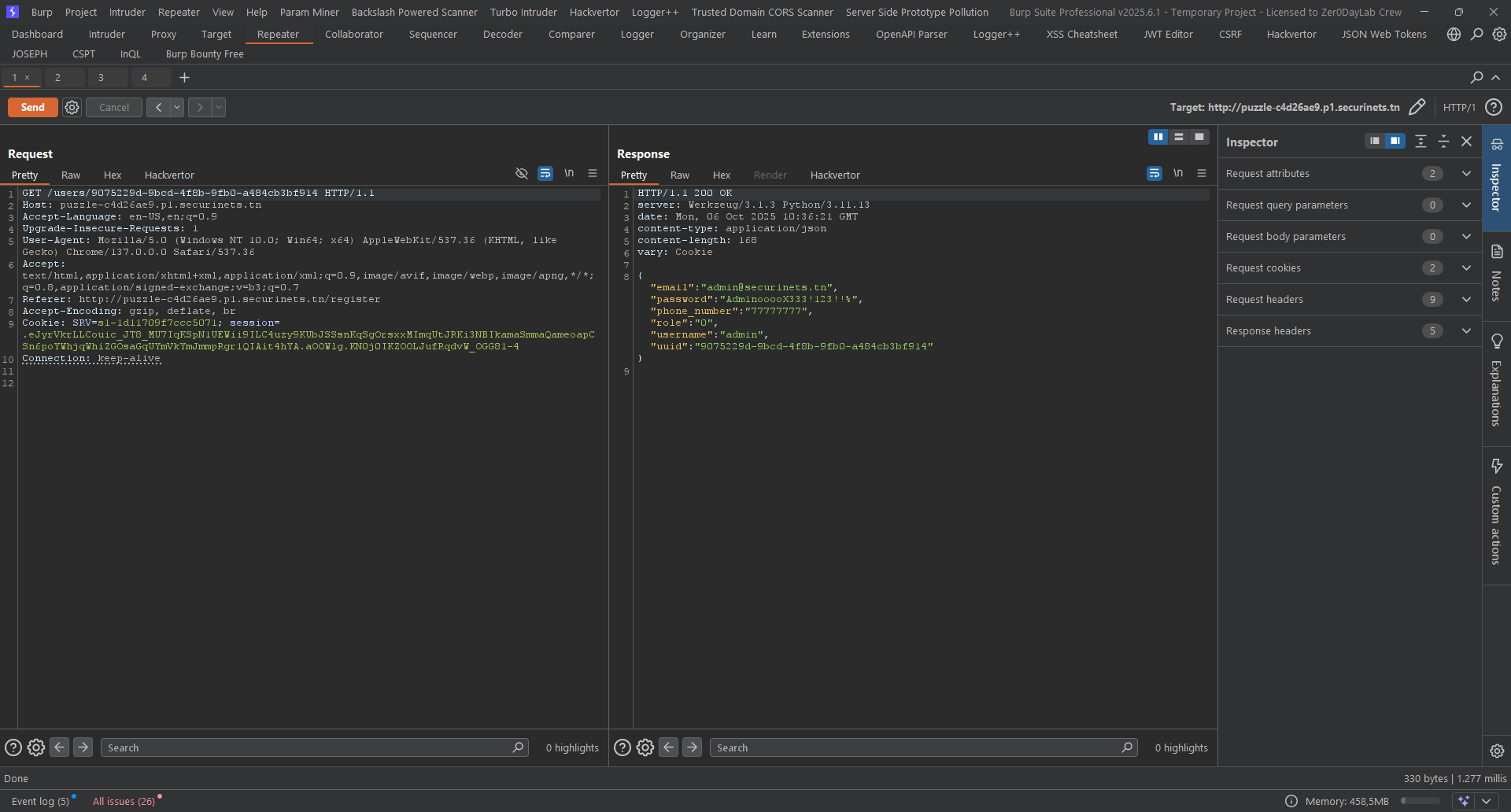The height and width of the screenshot is (812, 1511).
Task: Open the request editor hamburger menu
Action: point(593,173)
